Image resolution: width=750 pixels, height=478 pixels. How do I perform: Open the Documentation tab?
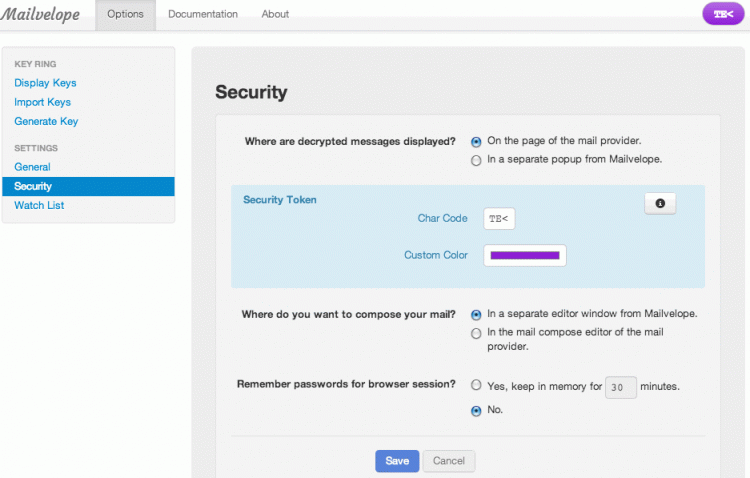point(203,14)
